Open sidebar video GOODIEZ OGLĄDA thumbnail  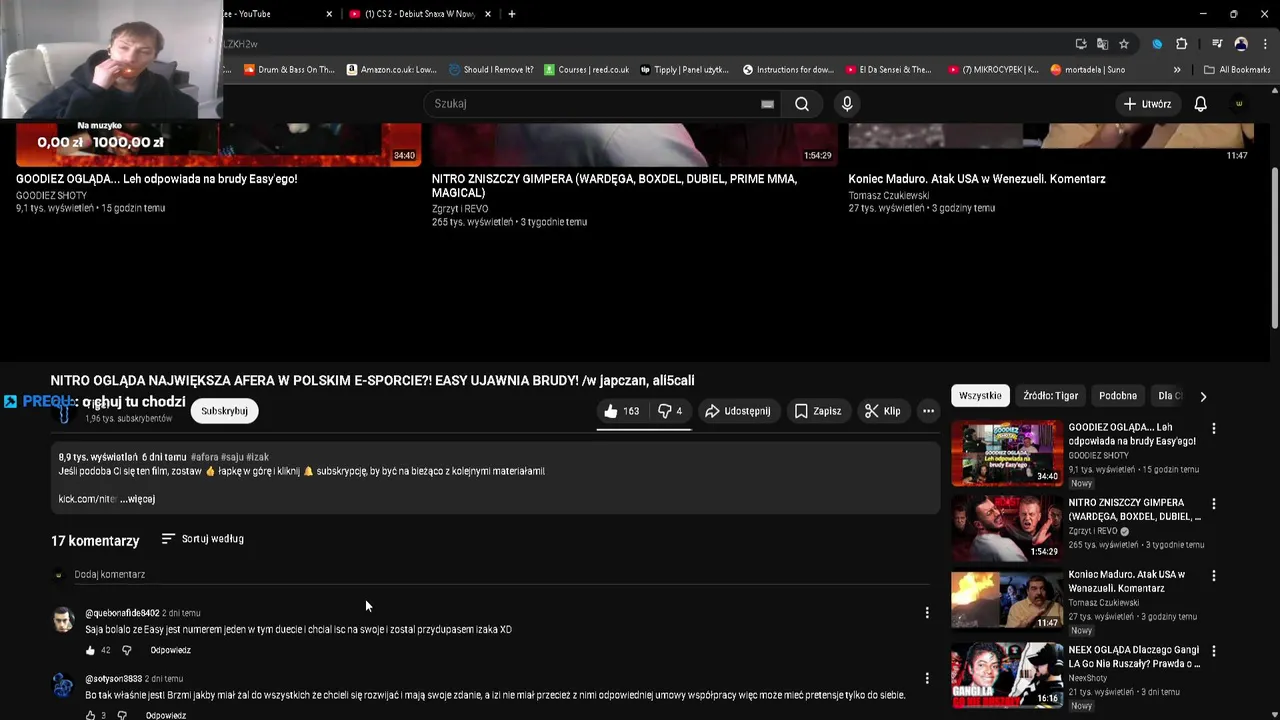click(x=1007, y=452)
